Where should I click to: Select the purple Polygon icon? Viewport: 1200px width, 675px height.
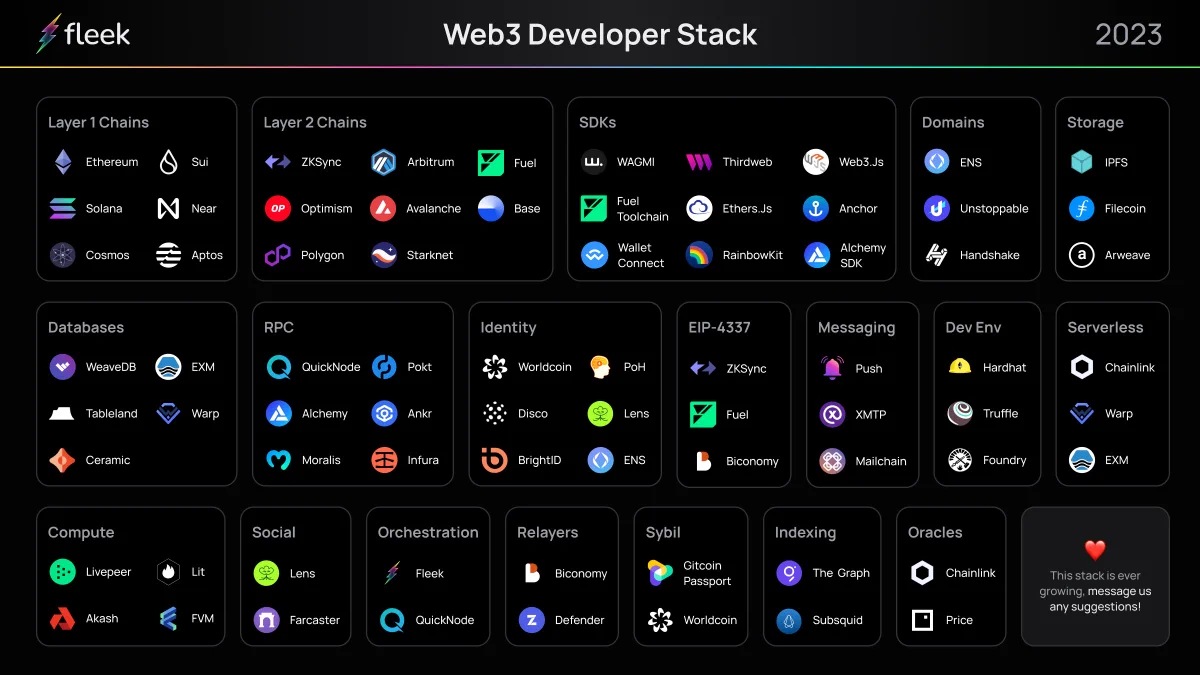278,255
